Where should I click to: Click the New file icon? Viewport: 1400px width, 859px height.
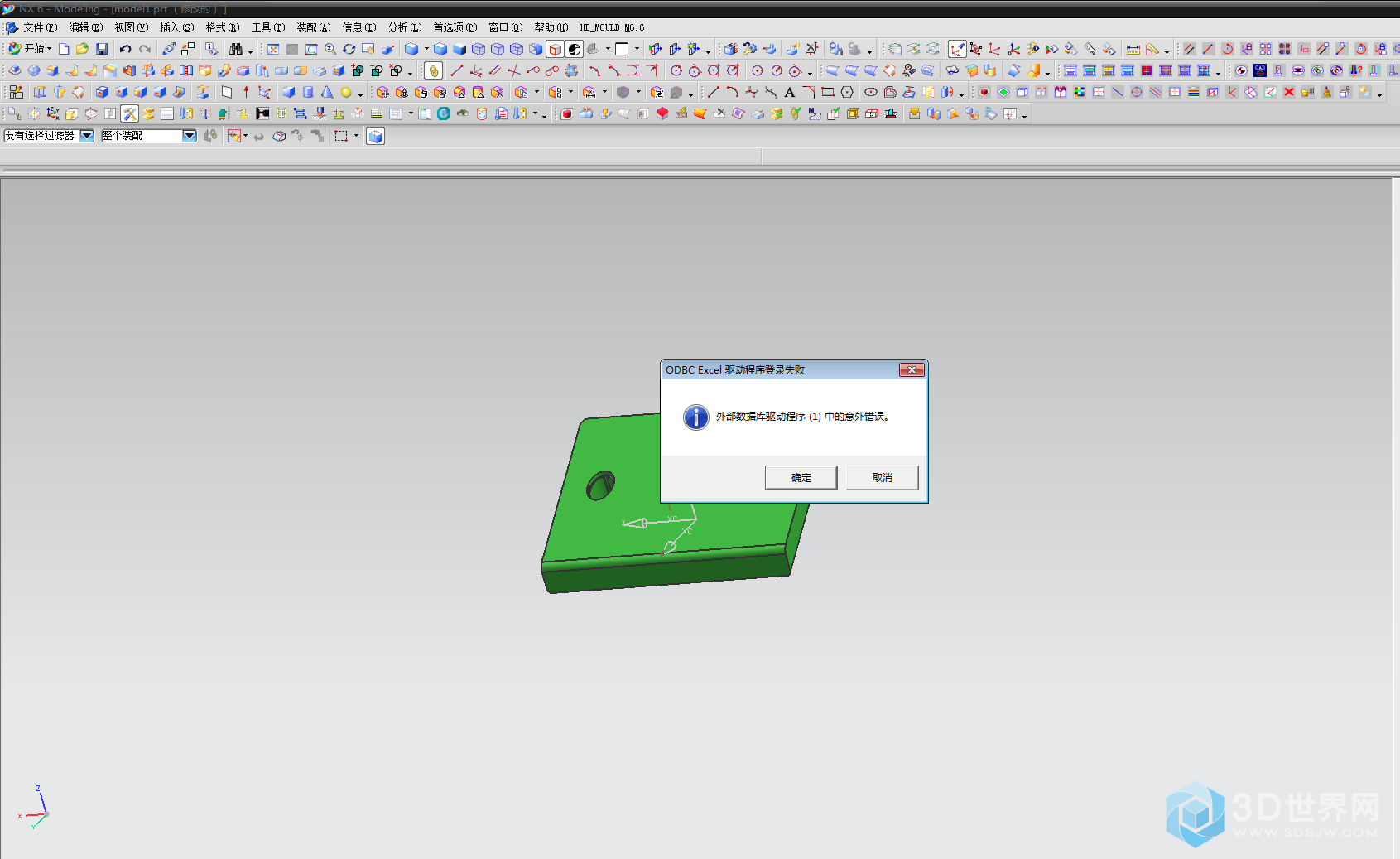tap(64, 49)
